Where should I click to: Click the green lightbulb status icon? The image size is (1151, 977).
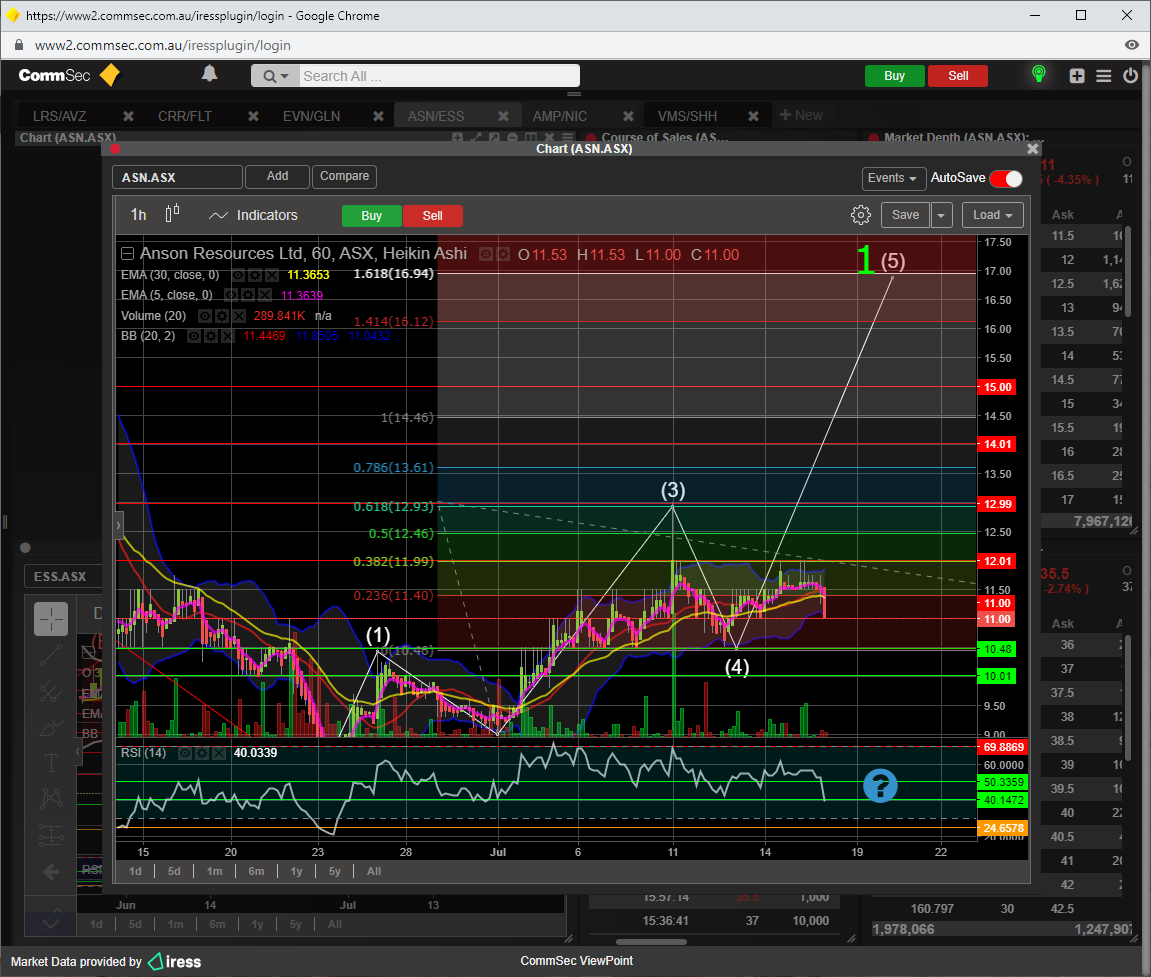click(x=1038, y=73)
